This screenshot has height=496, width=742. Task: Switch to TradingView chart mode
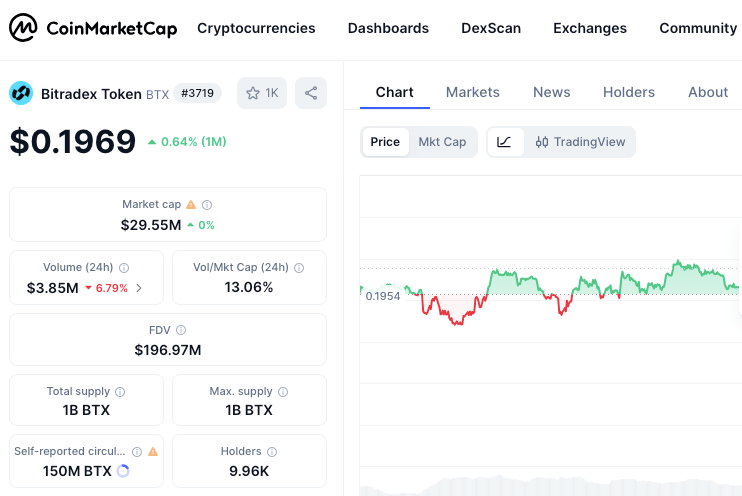click(x=580, y=142)
